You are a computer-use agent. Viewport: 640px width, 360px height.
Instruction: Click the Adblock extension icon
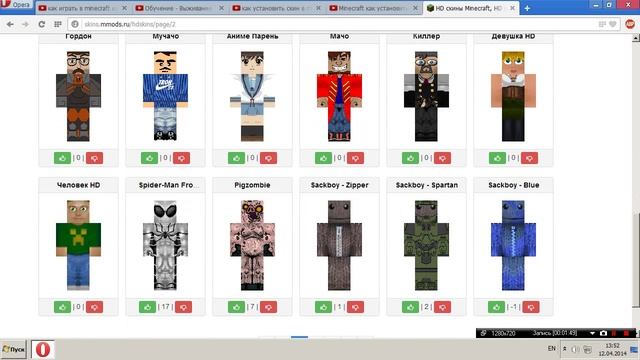coord(630,24)
